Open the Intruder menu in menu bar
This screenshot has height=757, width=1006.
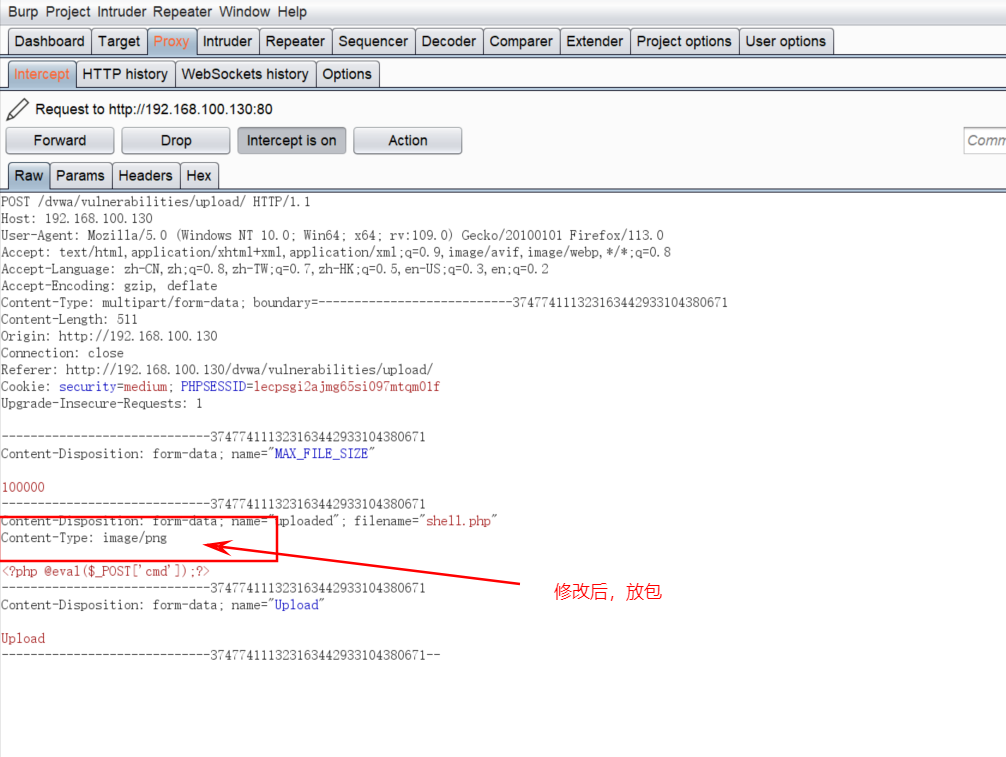tap(122, 12)
